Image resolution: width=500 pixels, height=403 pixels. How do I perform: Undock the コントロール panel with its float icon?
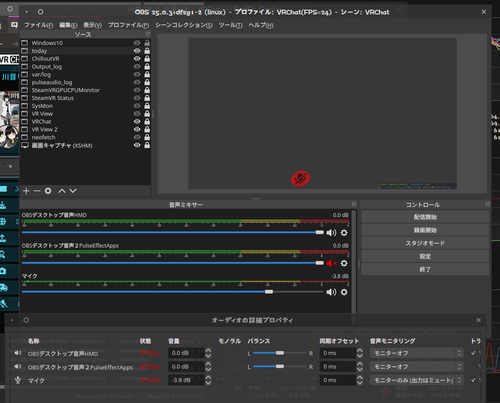tap(487, 204)
